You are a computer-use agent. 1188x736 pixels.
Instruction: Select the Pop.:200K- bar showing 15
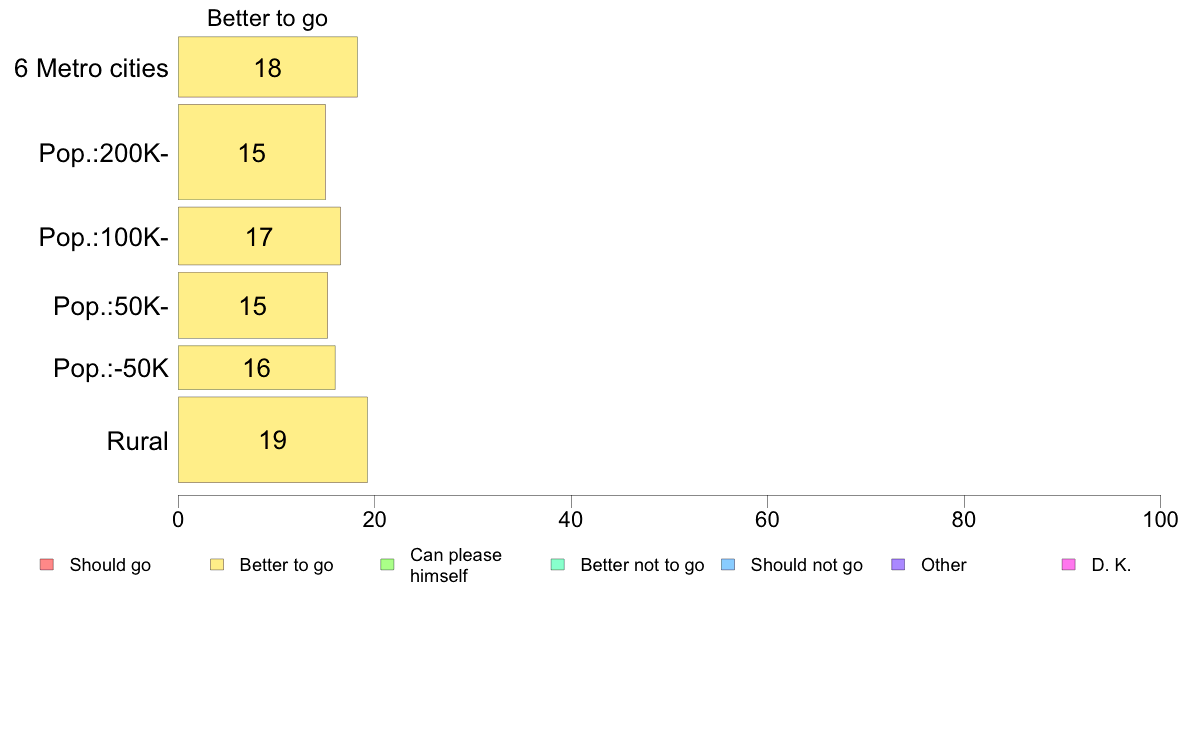point(252,152)
